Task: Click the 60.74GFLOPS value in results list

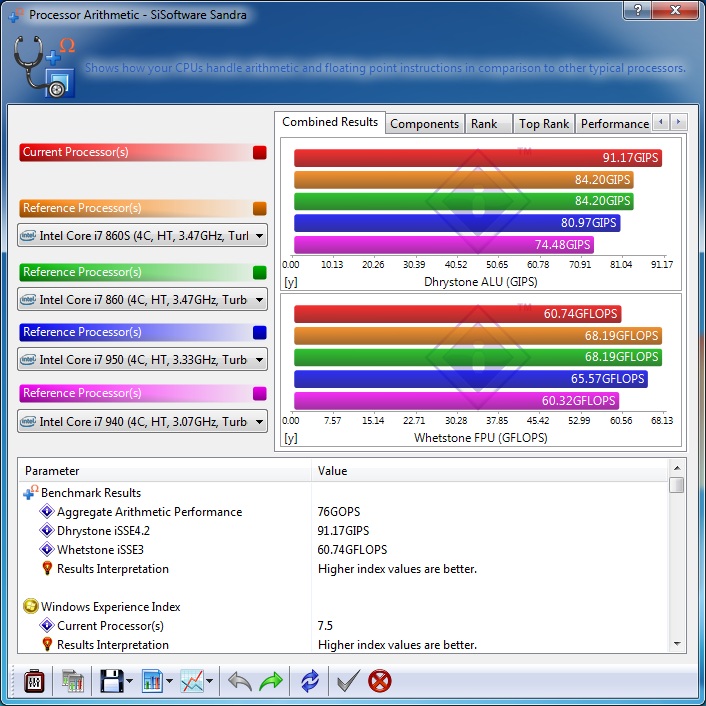Action: [352, 550]
